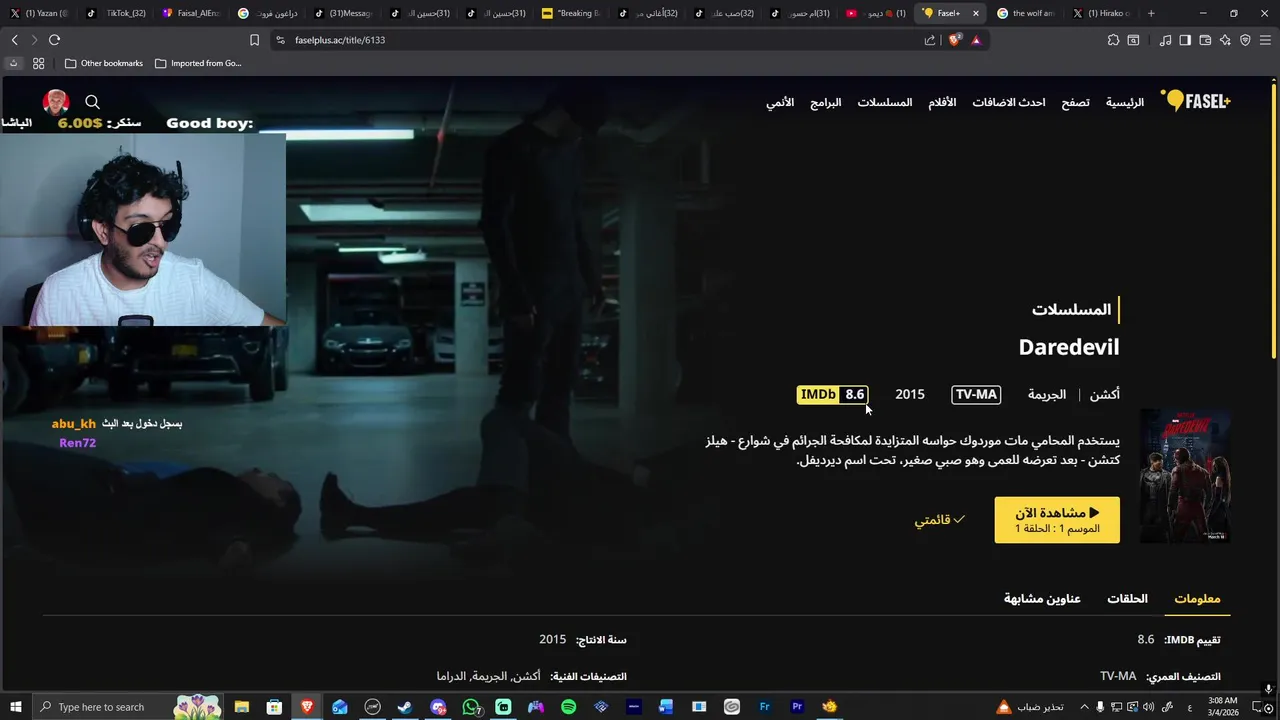The width and height of the screenshot is (1280, 720).
Task: Open the user profile avatar
Action: (x=56, y=102)
